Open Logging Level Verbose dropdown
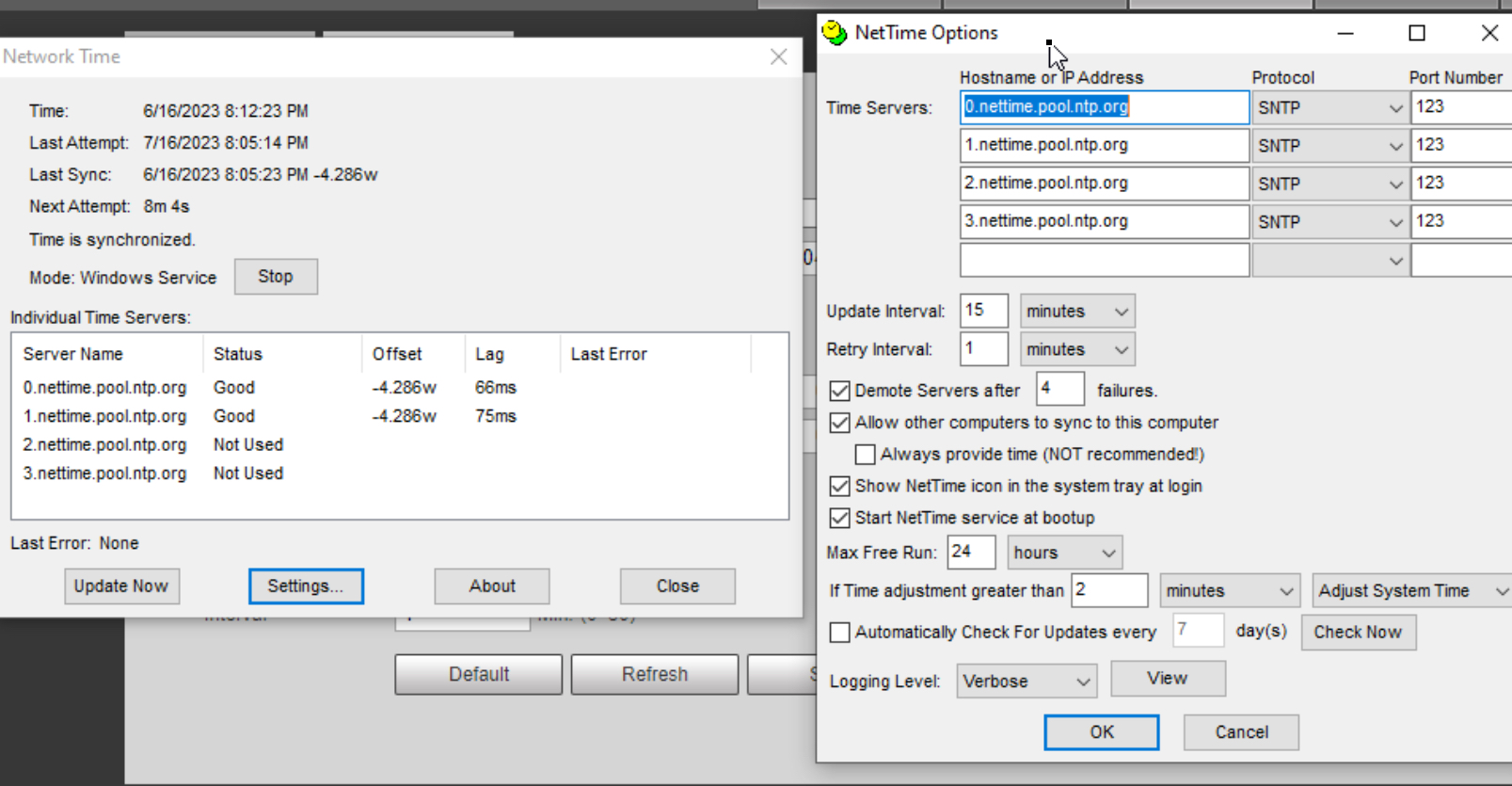The width and height of the screenshot is (1512, 786). click(1027, 682)
